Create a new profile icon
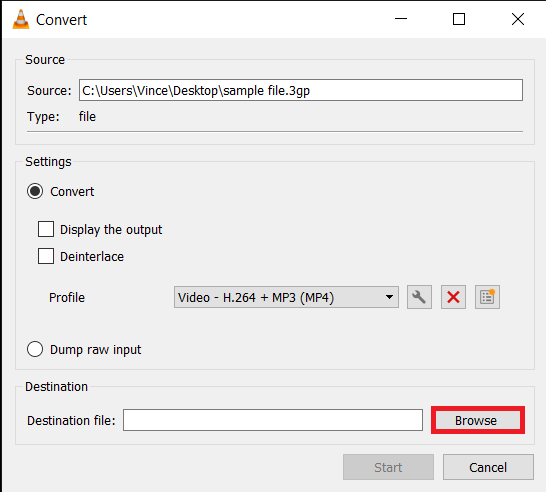Screen dimensions: 546x492 [487, 297]
